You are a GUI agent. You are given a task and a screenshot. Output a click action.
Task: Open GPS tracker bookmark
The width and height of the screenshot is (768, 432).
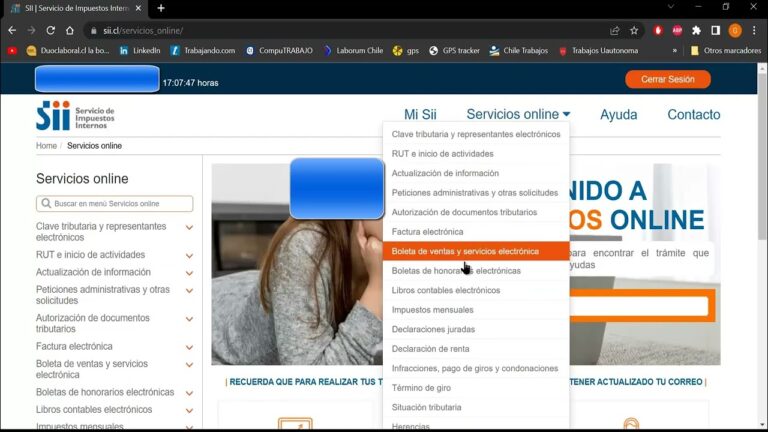pyautogui.click(x=455, y=50)
